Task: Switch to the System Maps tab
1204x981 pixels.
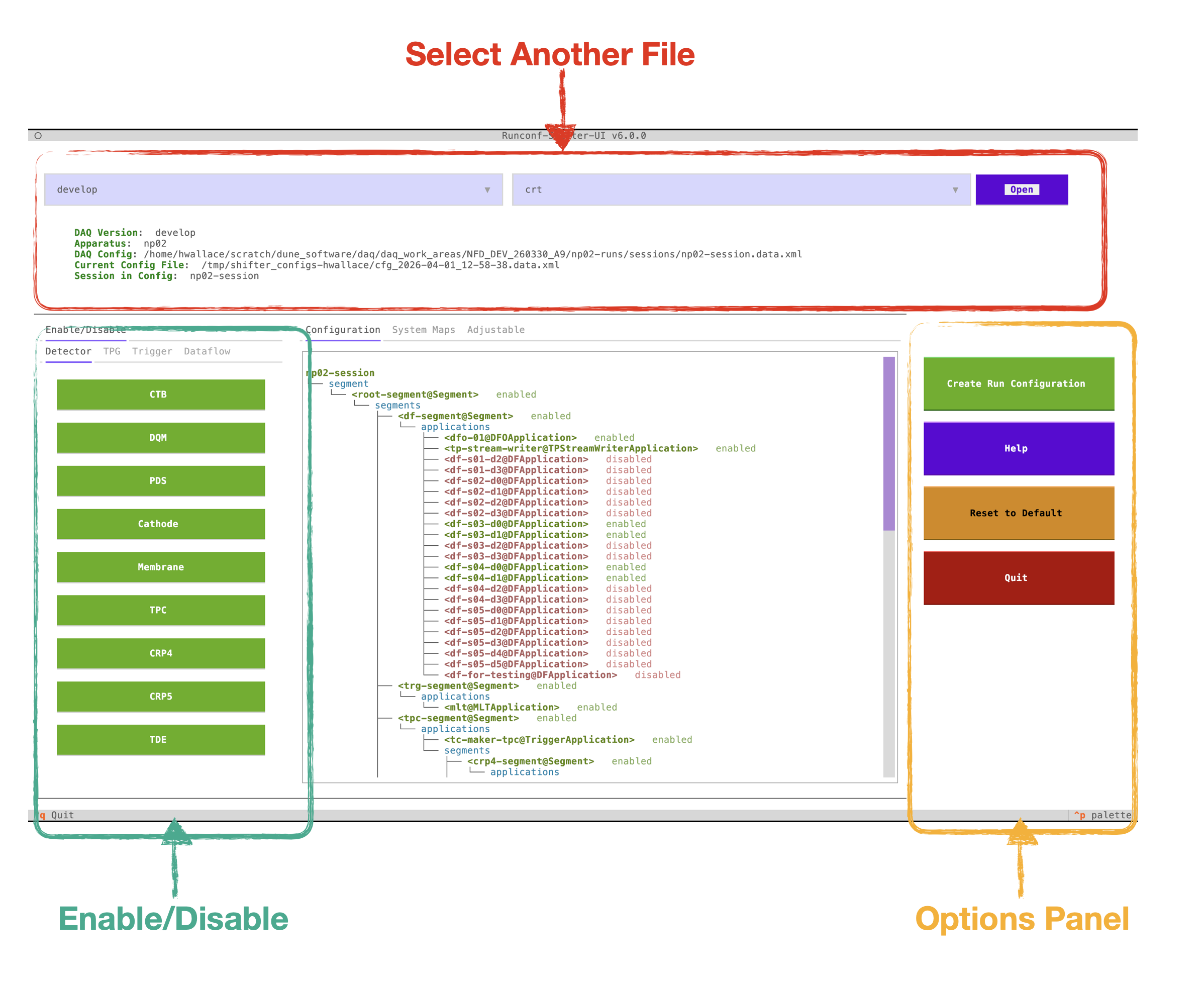Action: coord(424,330)
